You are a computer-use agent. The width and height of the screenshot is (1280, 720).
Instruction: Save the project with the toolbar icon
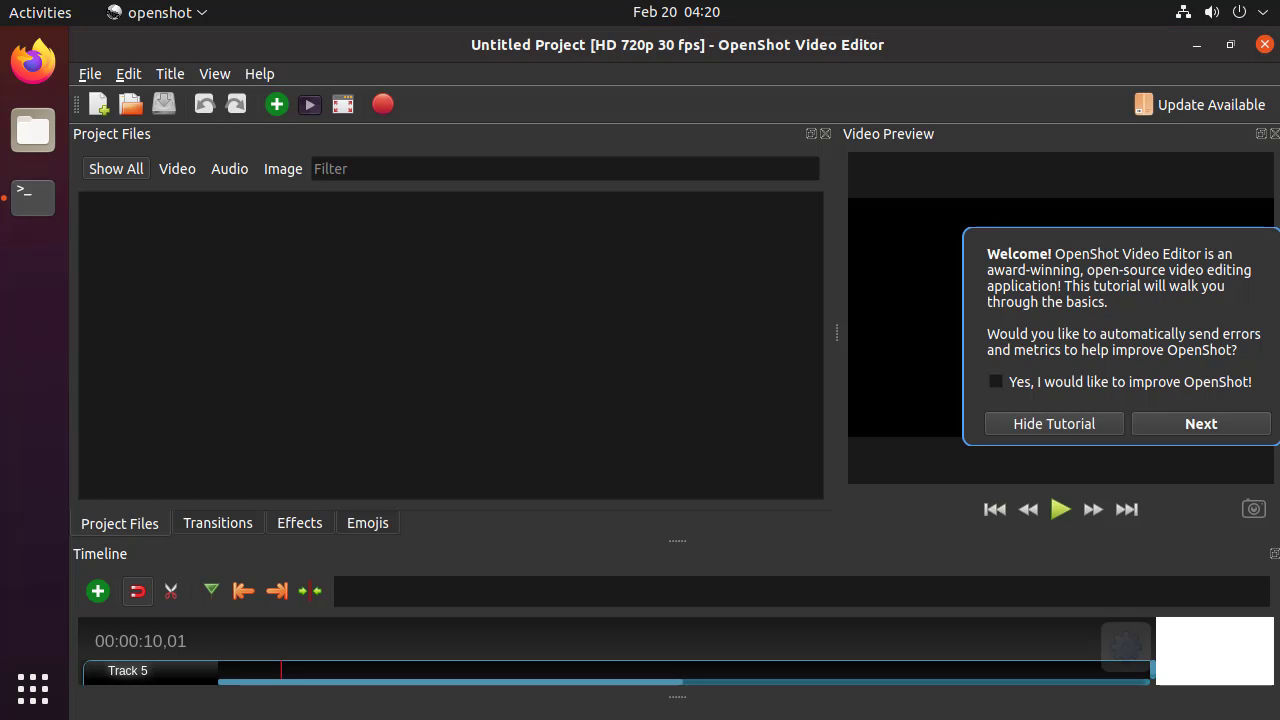tap(164, 104)
